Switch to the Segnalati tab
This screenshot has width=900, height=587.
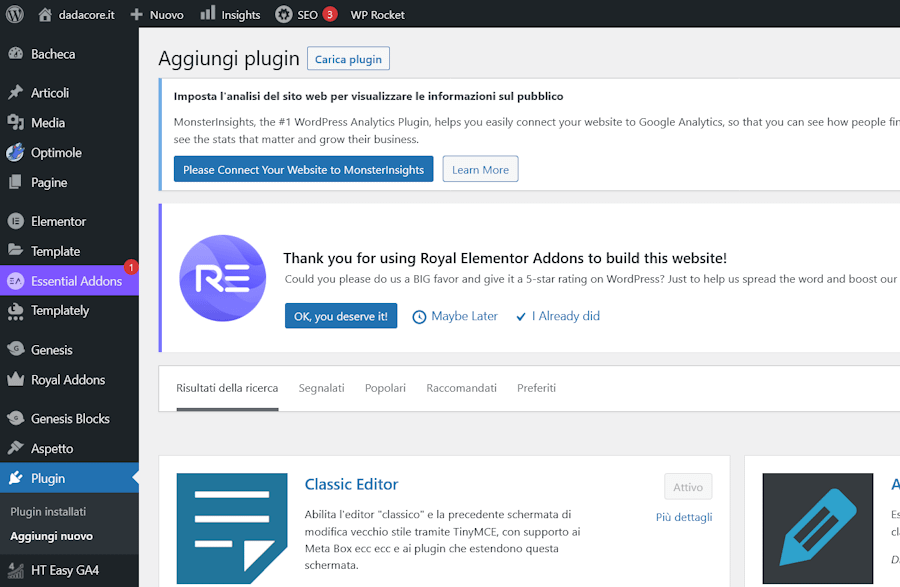click(321, 388)
